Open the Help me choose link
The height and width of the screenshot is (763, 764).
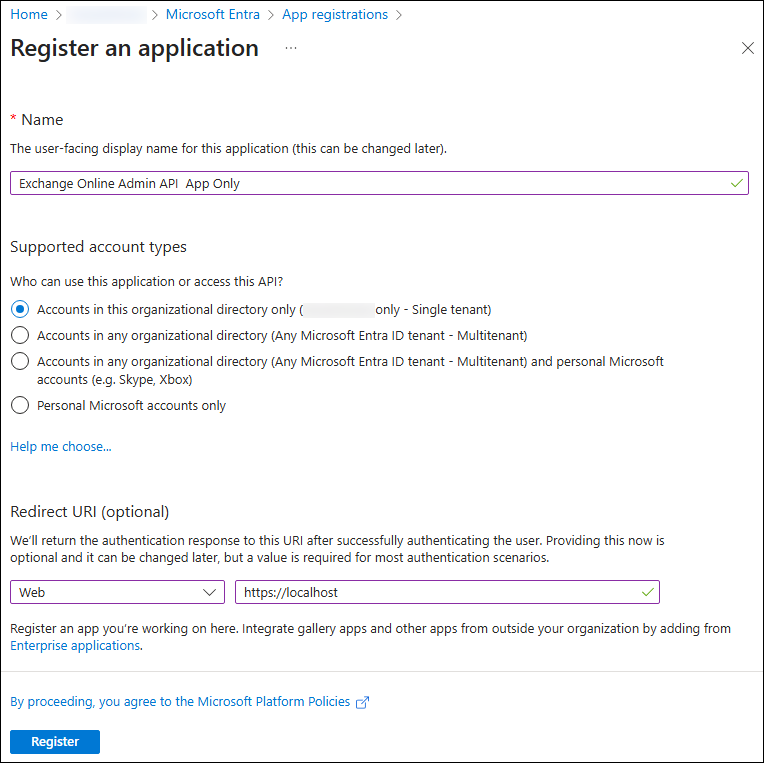coord(61,447)
